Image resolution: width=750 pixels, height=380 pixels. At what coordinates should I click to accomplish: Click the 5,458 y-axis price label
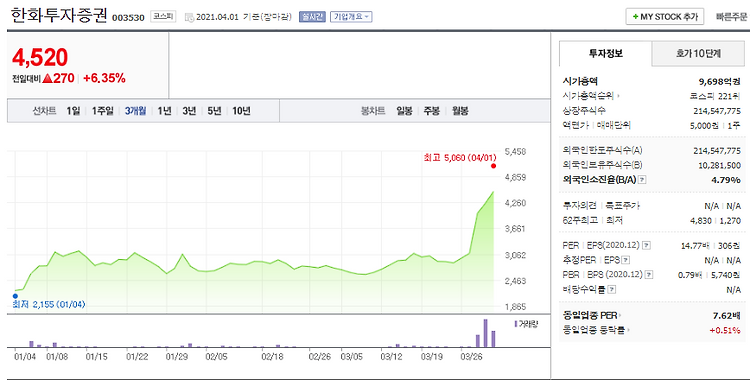tap(516, 152)
